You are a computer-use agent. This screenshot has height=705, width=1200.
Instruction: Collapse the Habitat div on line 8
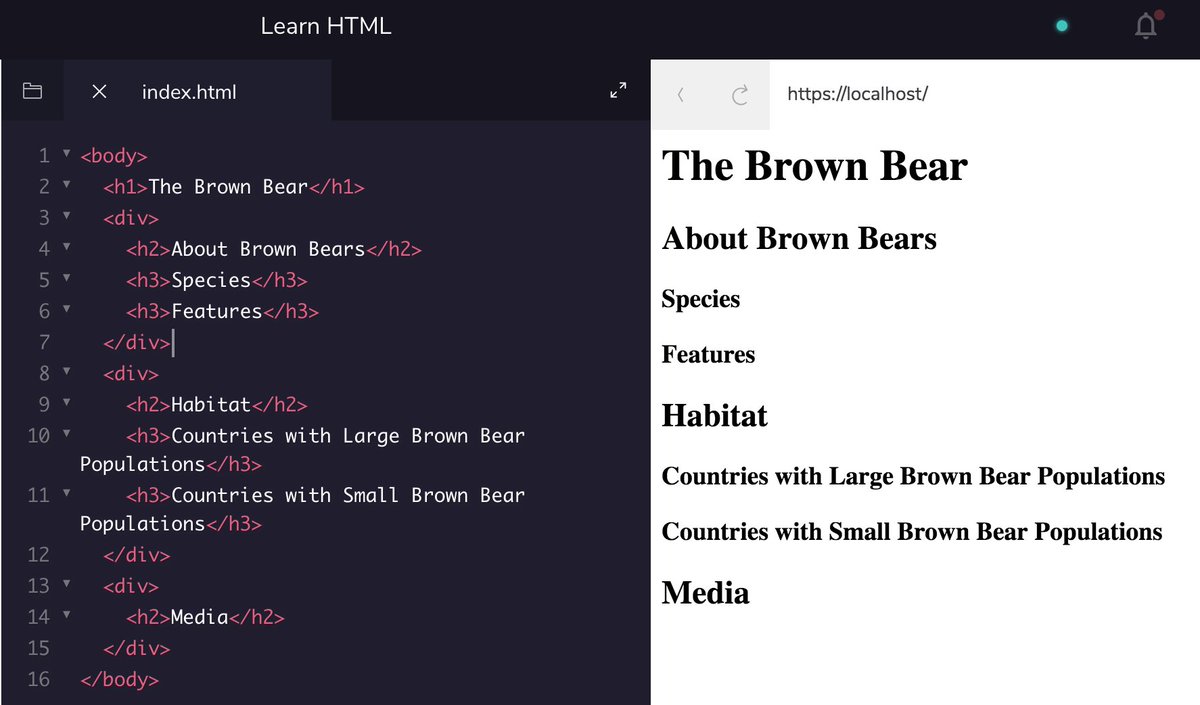[66, 373]
